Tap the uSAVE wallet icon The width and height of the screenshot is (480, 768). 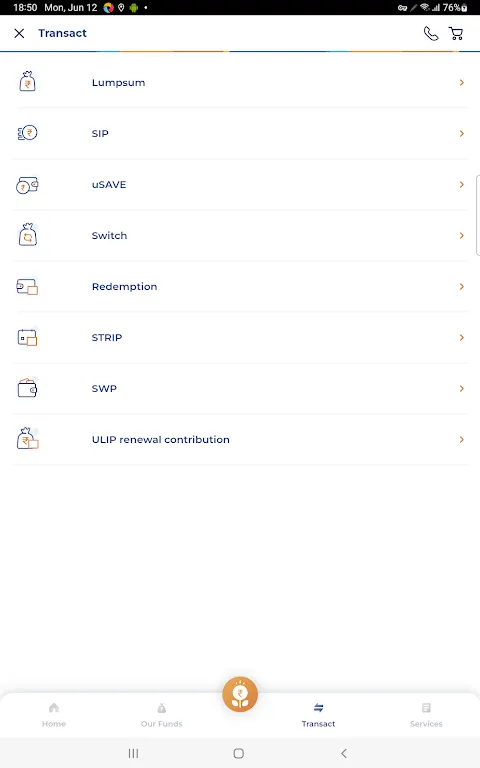(x=27, y=185)
